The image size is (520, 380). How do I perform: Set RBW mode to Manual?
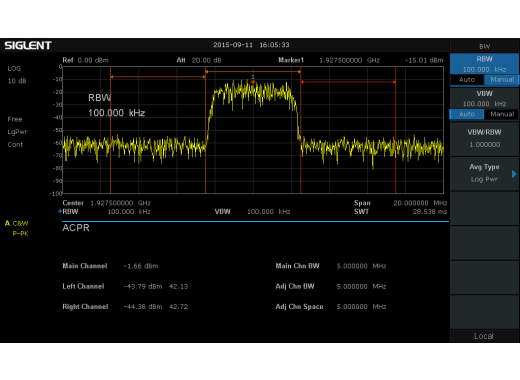[502, 80]
